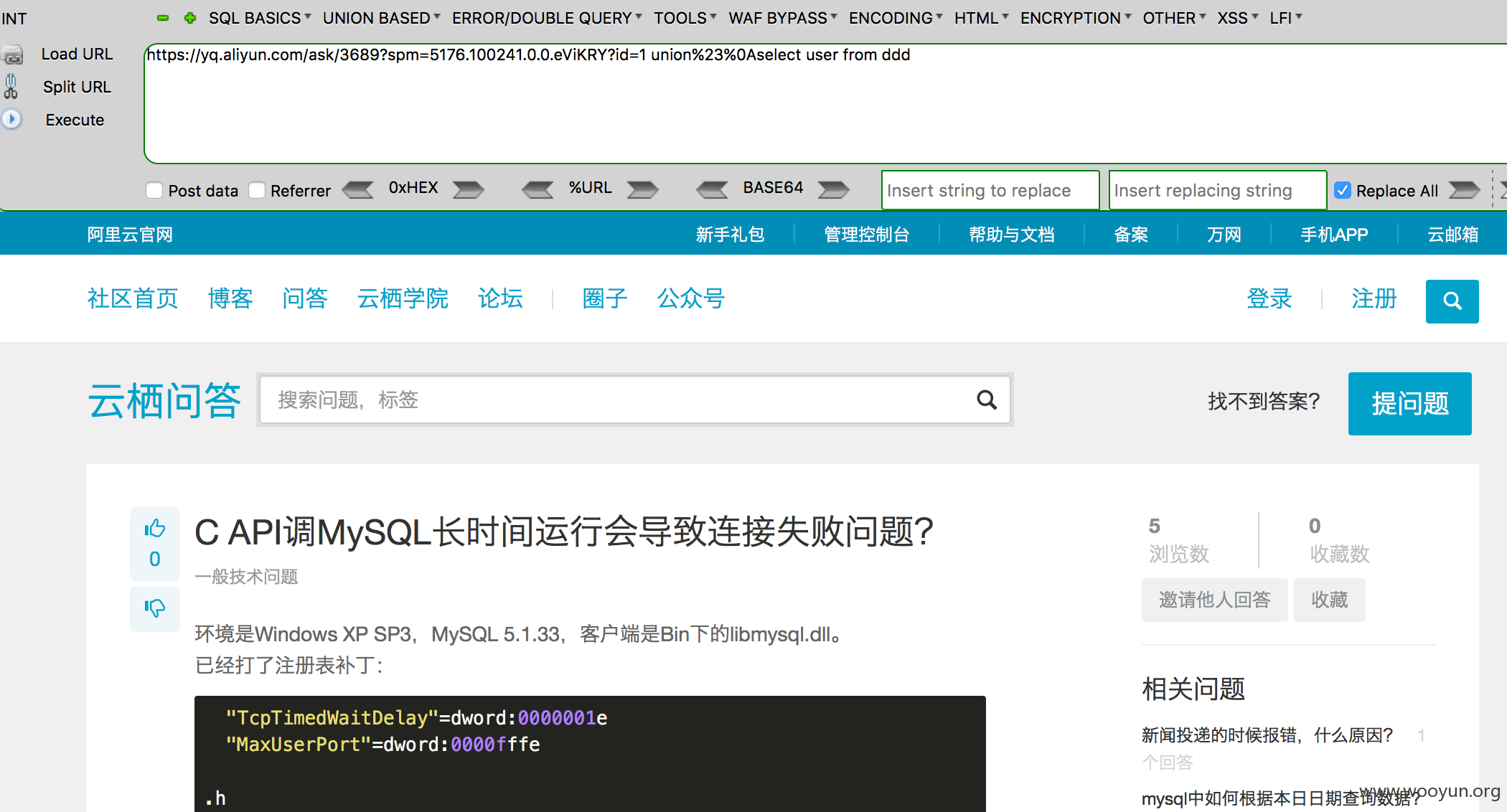Open related question 新闻投递的时候报错
1507x812 pixels.
click(x=1267, y=735)
